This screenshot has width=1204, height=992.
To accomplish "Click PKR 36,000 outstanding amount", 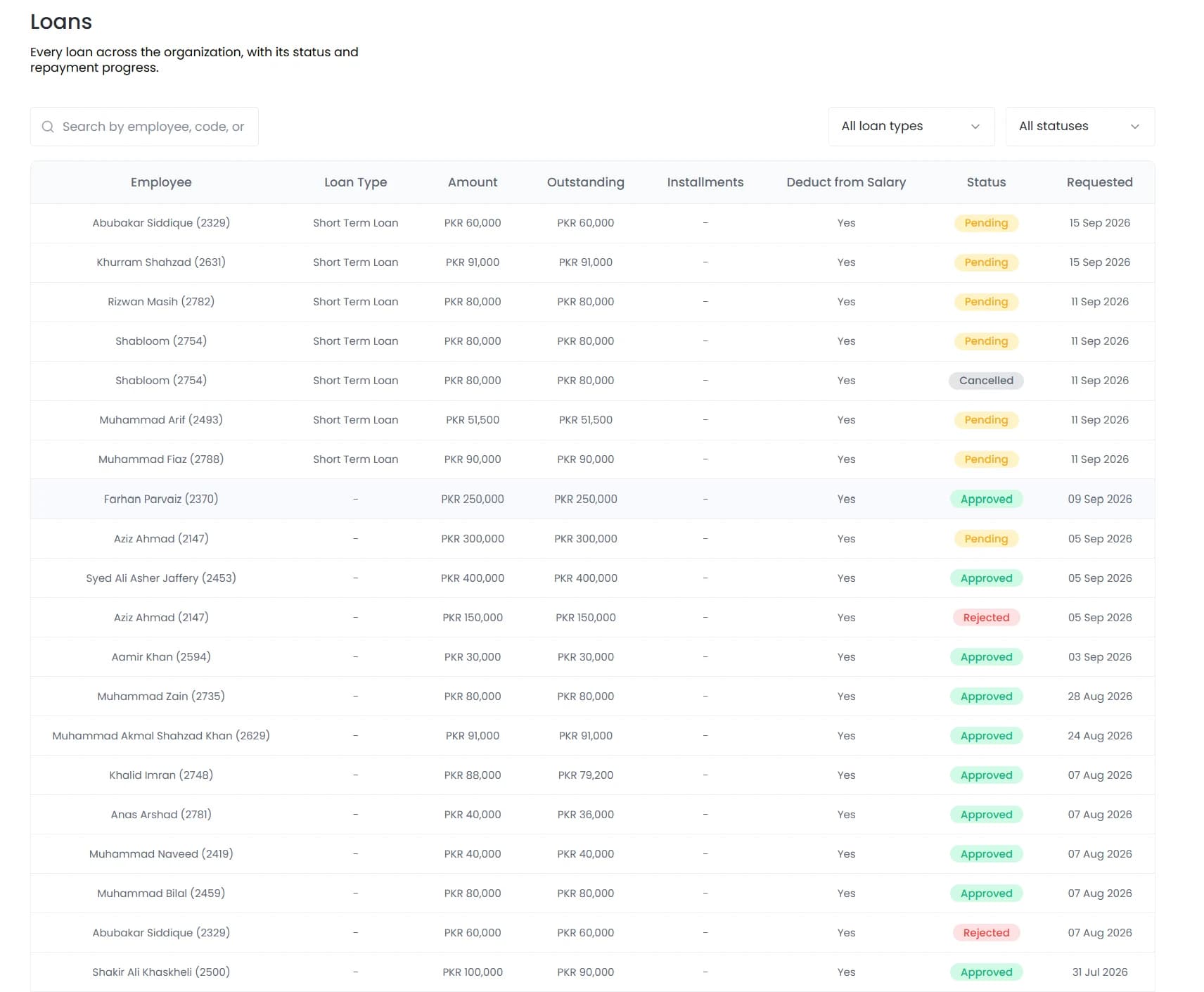I will (x=585, y=815).
